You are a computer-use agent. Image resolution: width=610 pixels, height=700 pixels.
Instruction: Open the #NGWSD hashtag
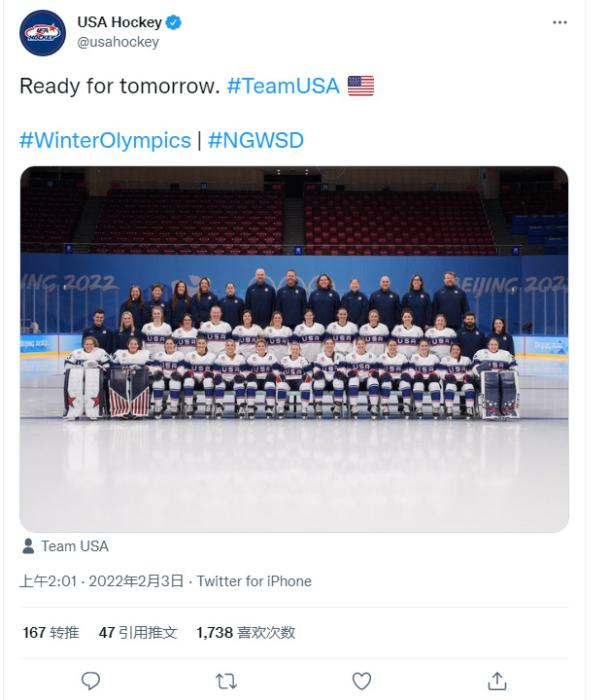[x=256, y=140]
